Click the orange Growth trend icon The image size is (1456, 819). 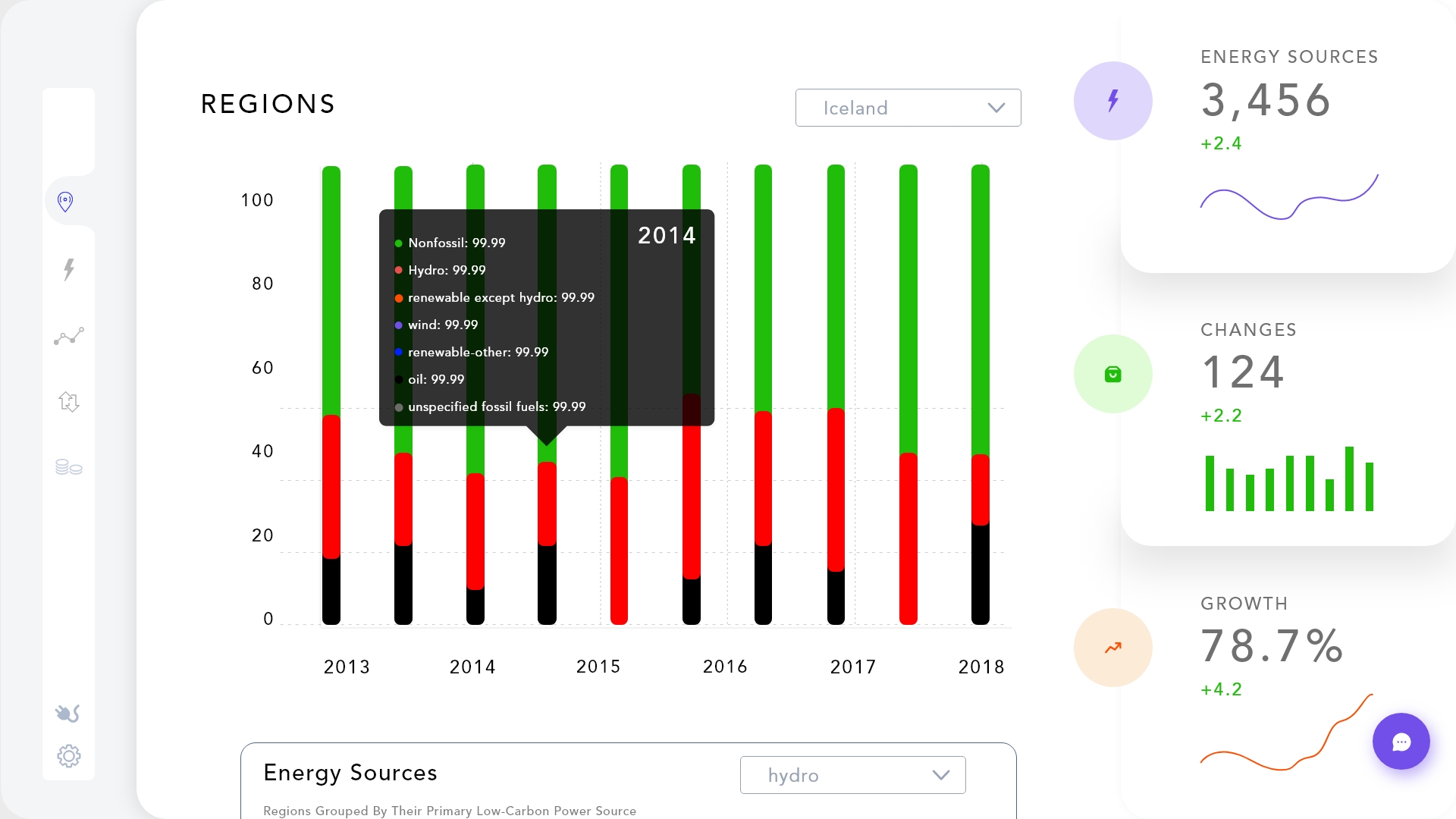click(x=1113, y=648)
